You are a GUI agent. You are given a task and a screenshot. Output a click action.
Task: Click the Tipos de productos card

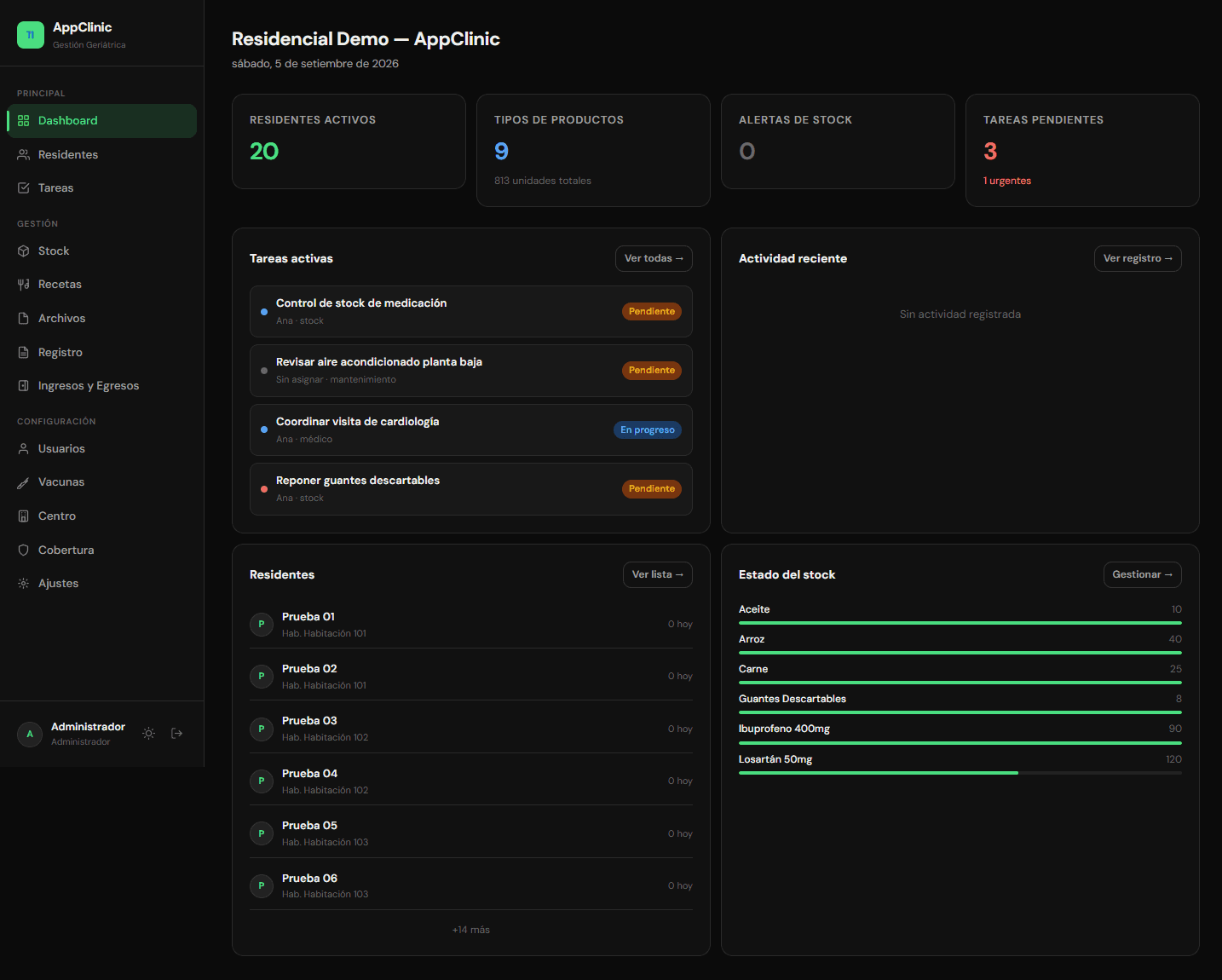point(594,151)
